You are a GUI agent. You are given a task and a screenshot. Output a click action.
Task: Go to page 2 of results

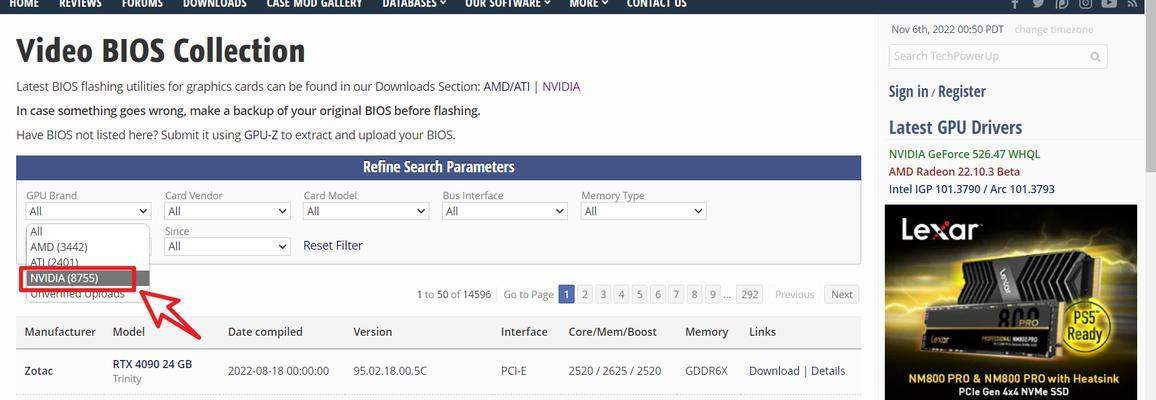tap(585, 295)
